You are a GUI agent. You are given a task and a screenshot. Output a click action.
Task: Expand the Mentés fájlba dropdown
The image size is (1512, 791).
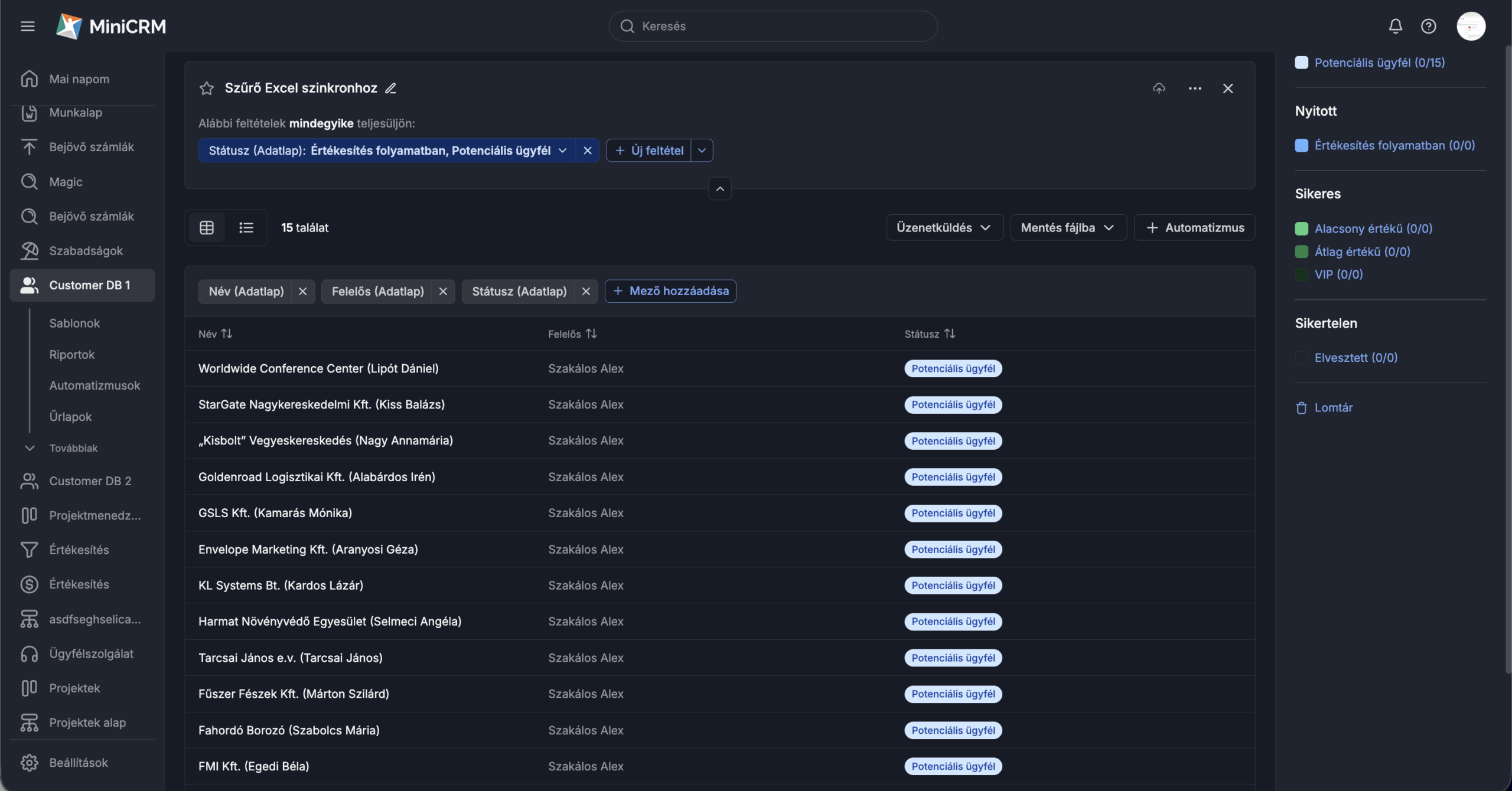coord(1067,228)
